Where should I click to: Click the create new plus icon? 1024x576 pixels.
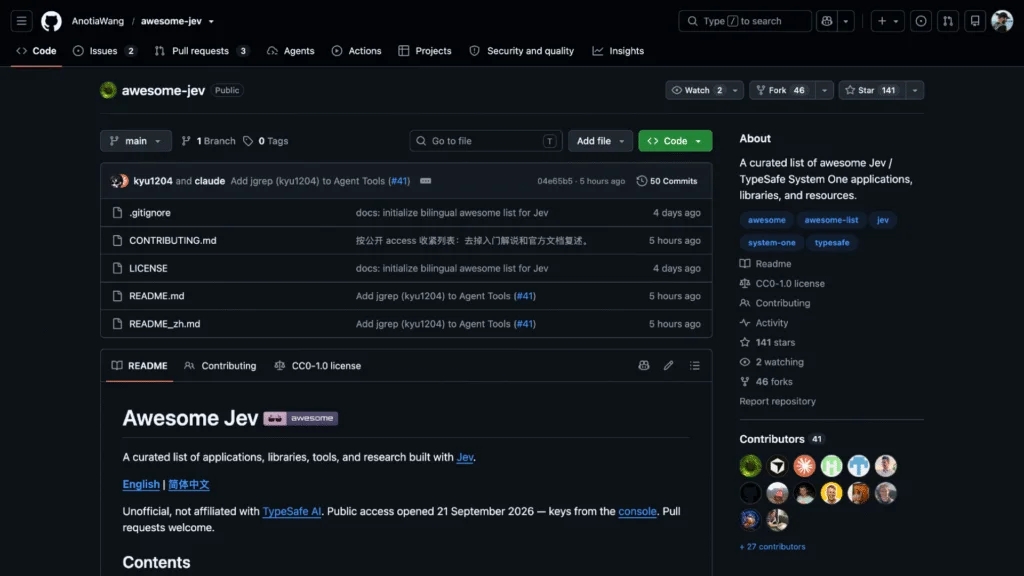882,21
